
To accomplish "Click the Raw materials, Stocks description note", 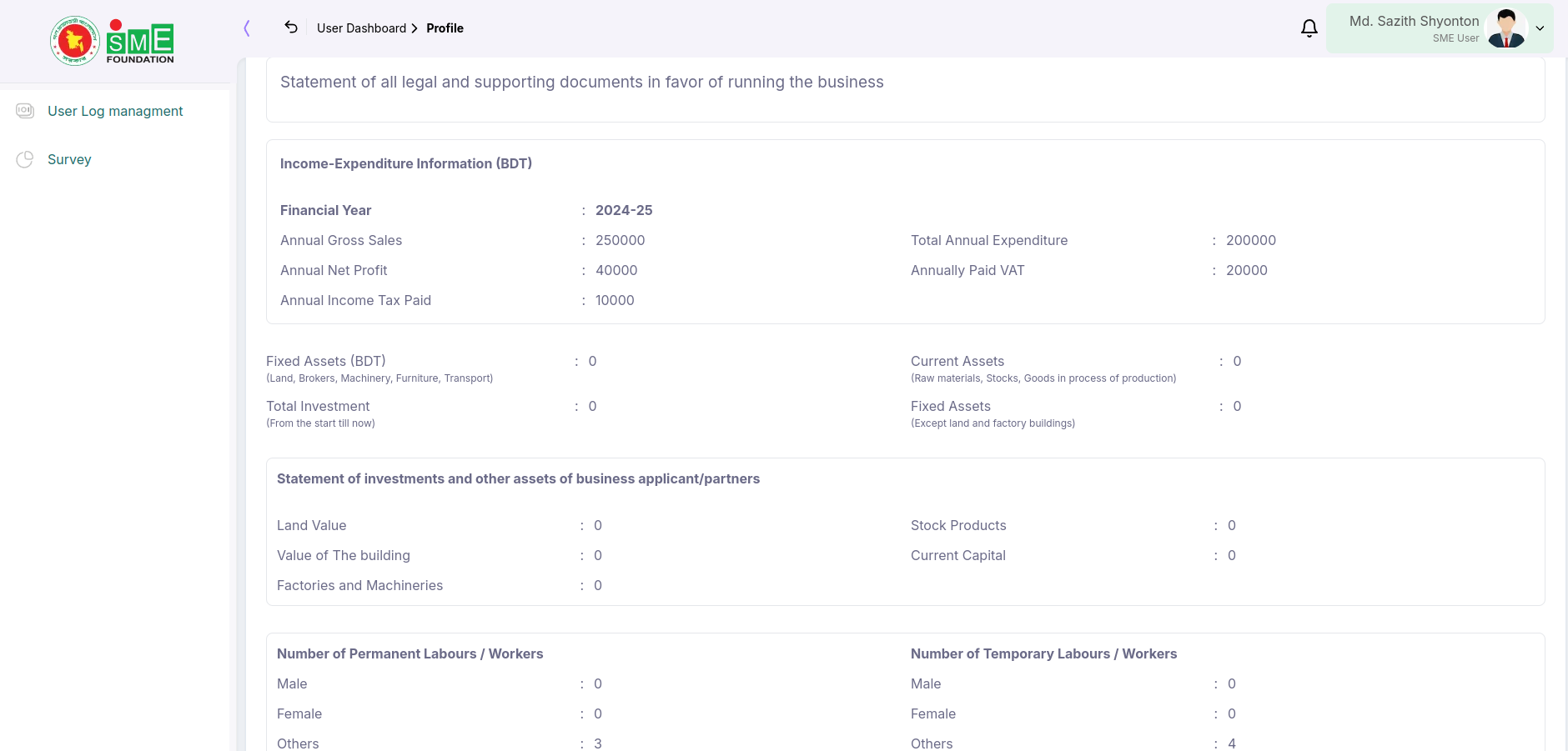I will tap(1043, 378).
